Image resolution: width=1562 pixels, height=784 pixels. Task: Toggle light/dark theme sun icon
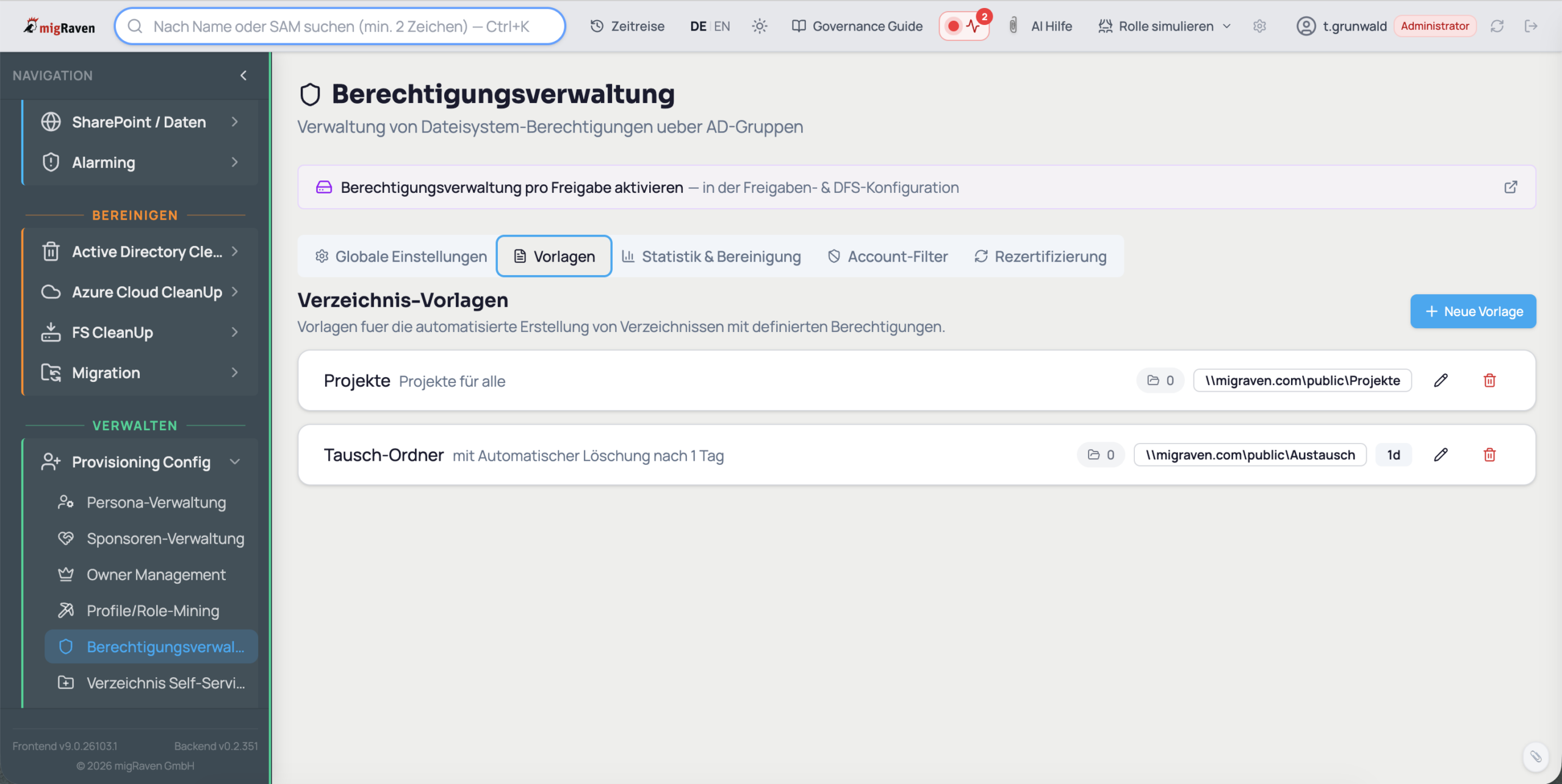coord(760,26)
